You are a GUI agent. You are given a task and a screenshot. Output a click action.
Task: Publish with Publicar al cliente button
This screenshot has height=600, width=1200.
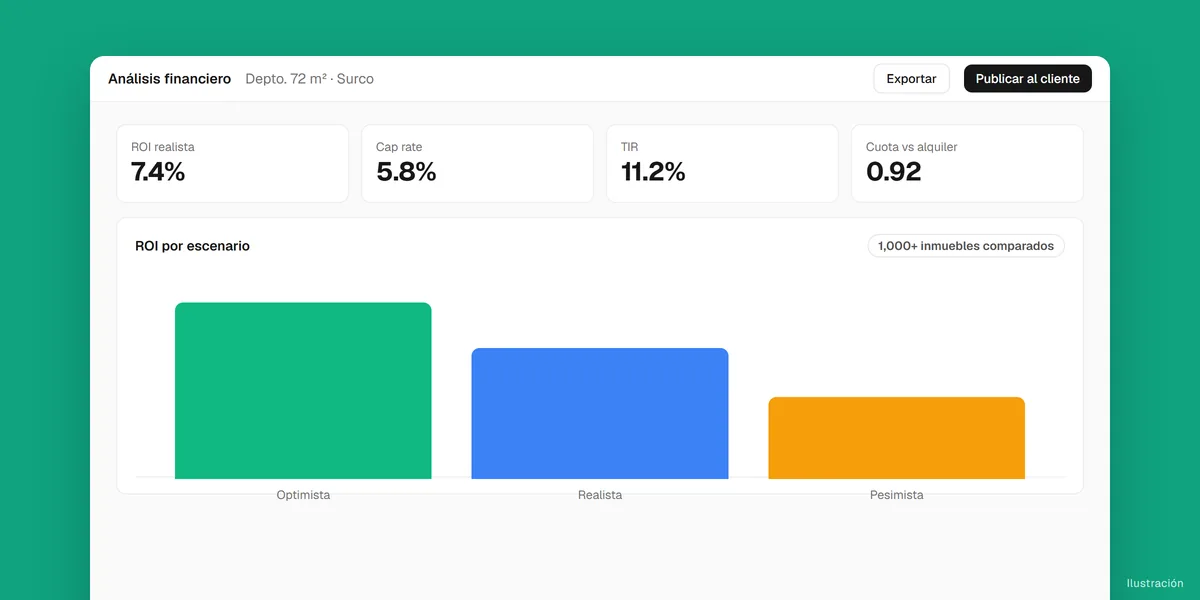pyautogui.click(x=1027, y=79)
